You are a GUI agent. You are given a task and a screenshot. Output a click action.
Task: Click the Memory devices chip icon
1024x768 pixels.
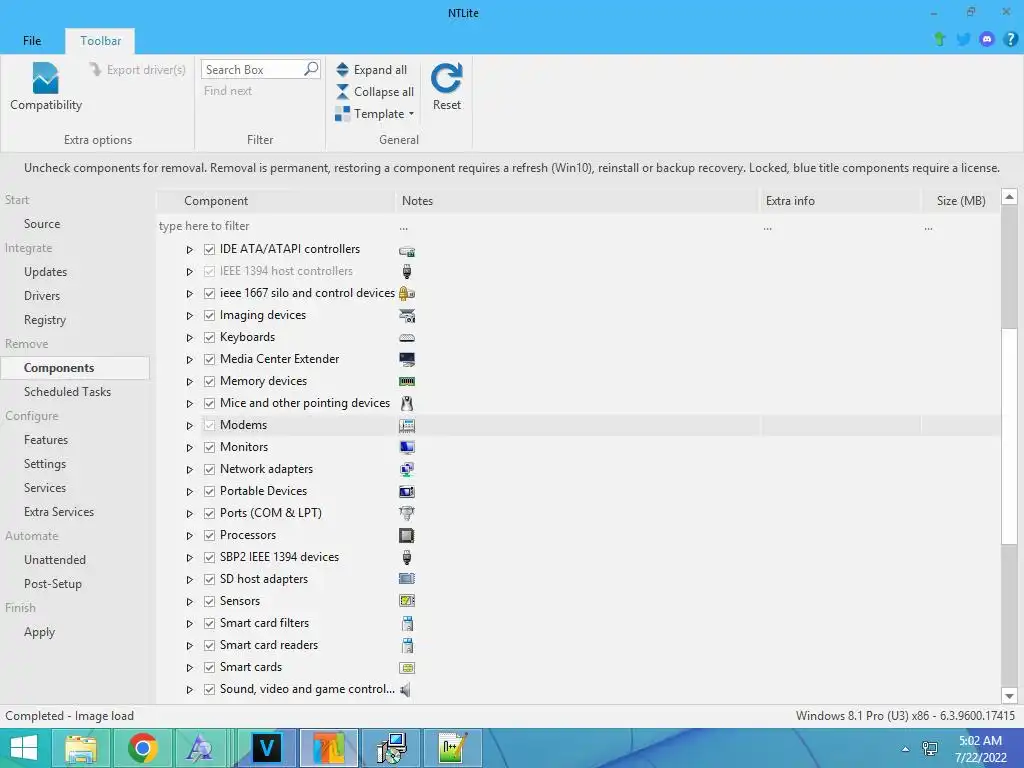407,381
